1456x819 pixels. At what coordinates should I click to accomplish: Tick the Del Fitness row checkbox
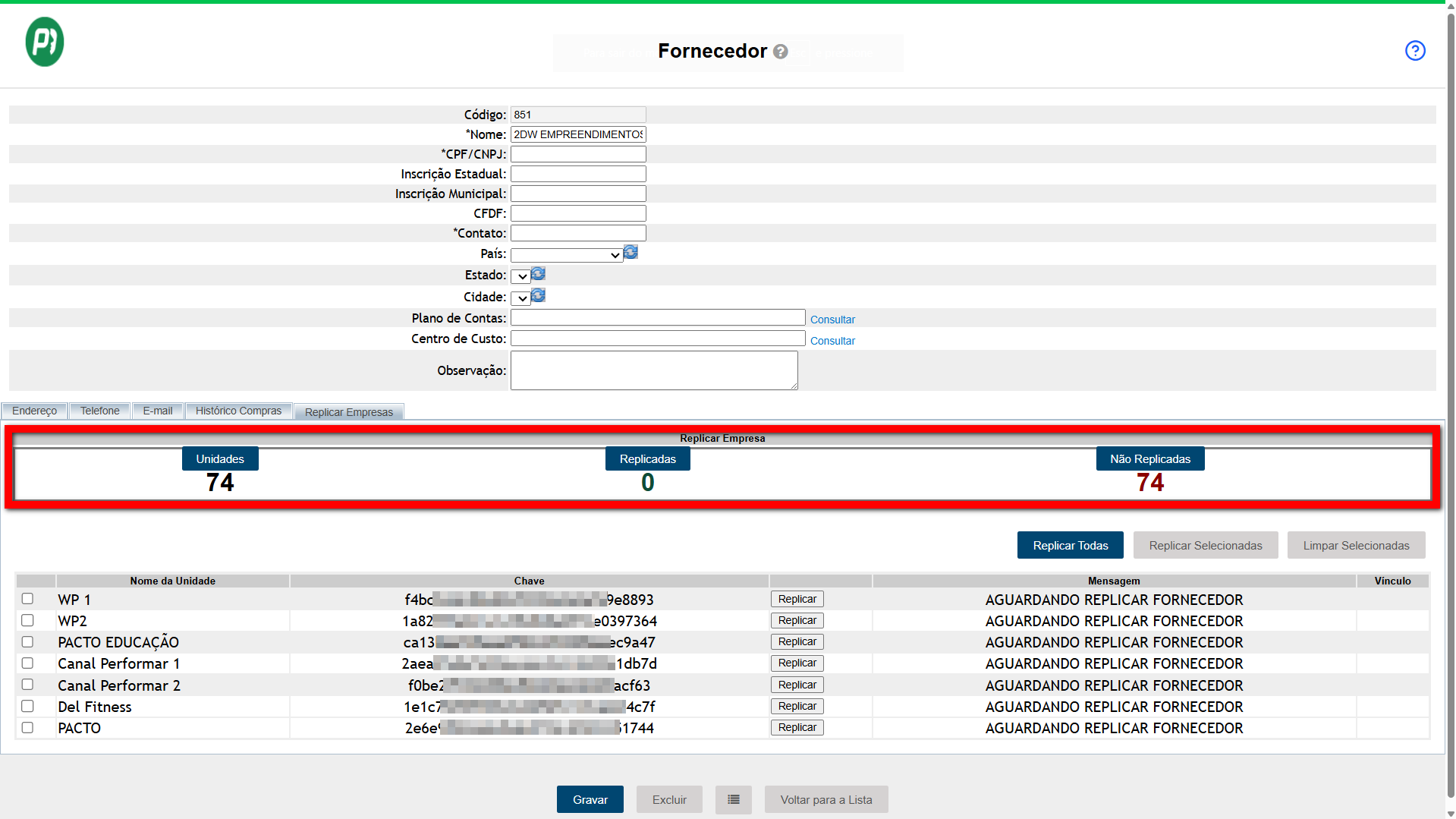pyautogui.click(x=27, y=706)
